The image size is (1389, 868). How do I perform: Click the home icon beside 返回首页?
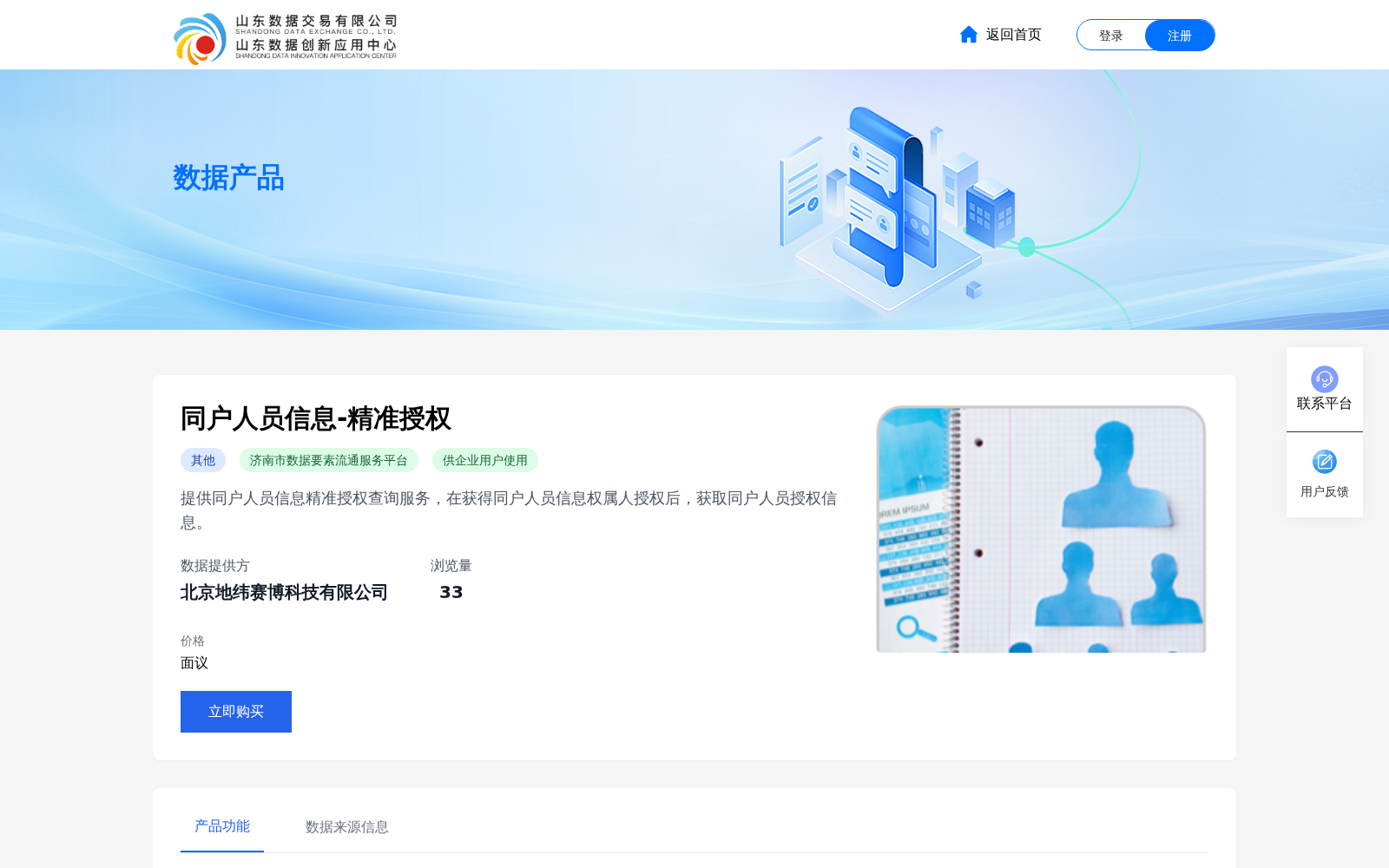(969, 35)
